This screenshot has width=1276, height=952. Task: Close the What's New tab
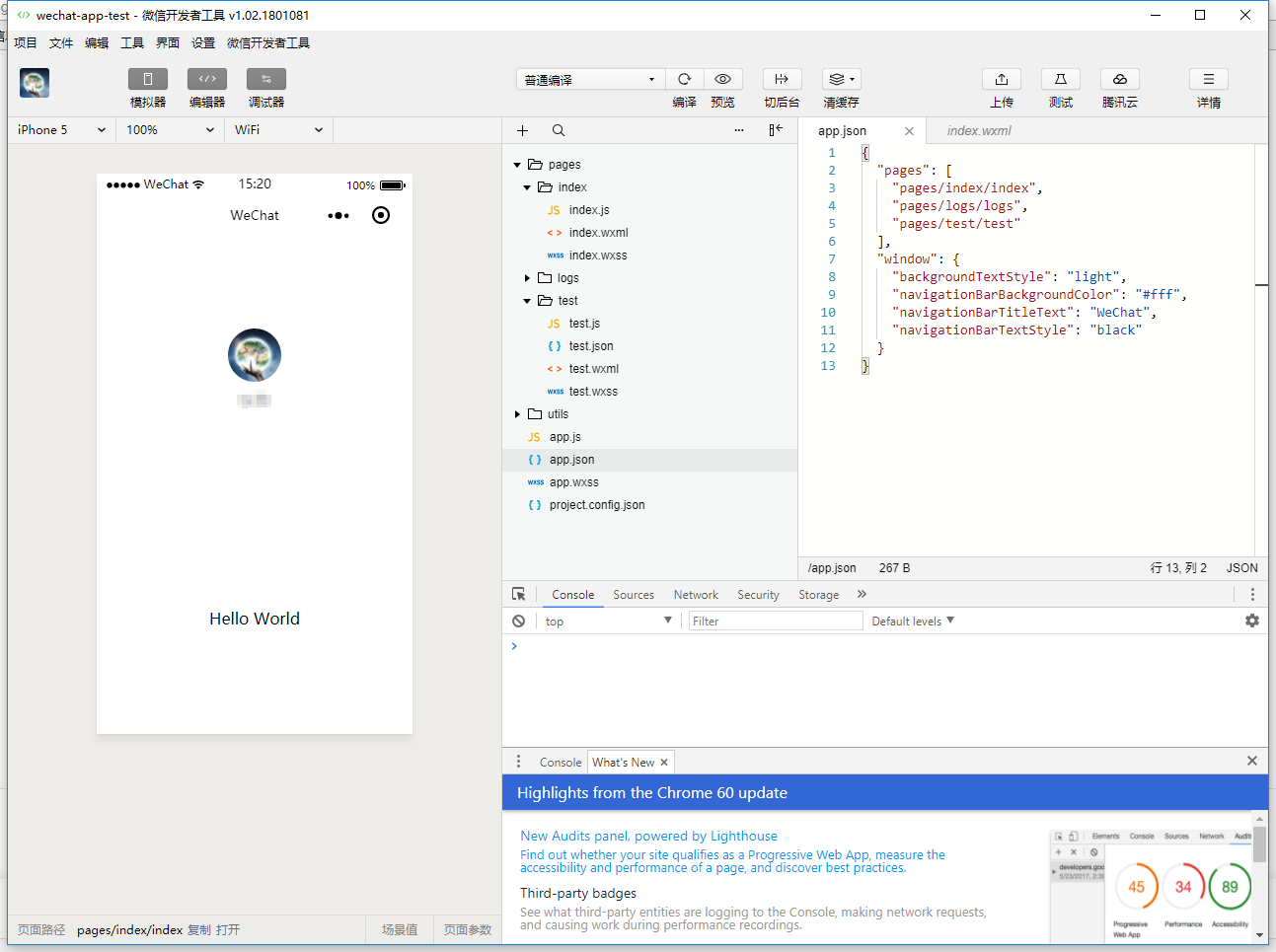click(664, 763)
